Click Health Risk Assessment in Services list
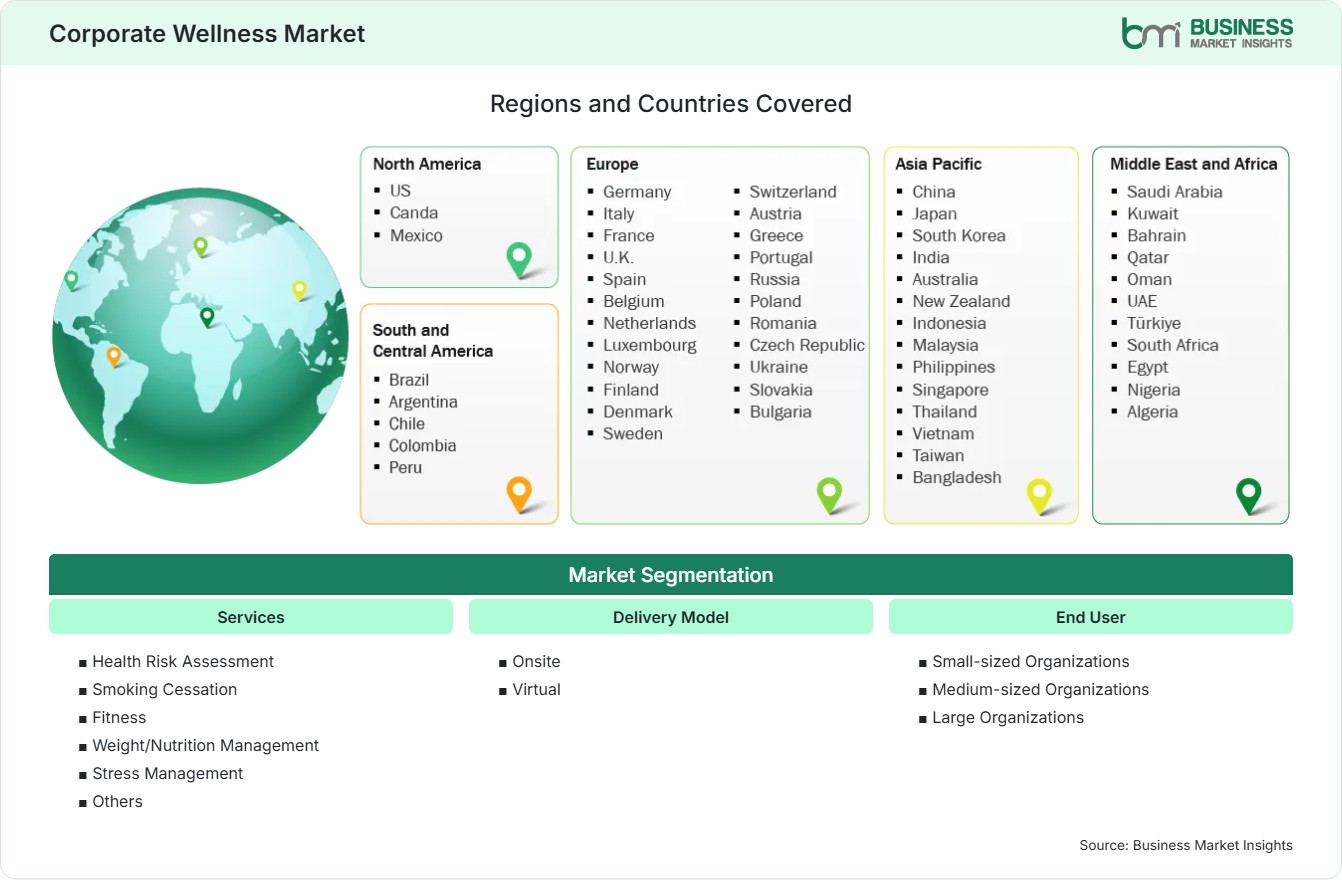The height and width of the screenshot is (880, 1342). 183,661
